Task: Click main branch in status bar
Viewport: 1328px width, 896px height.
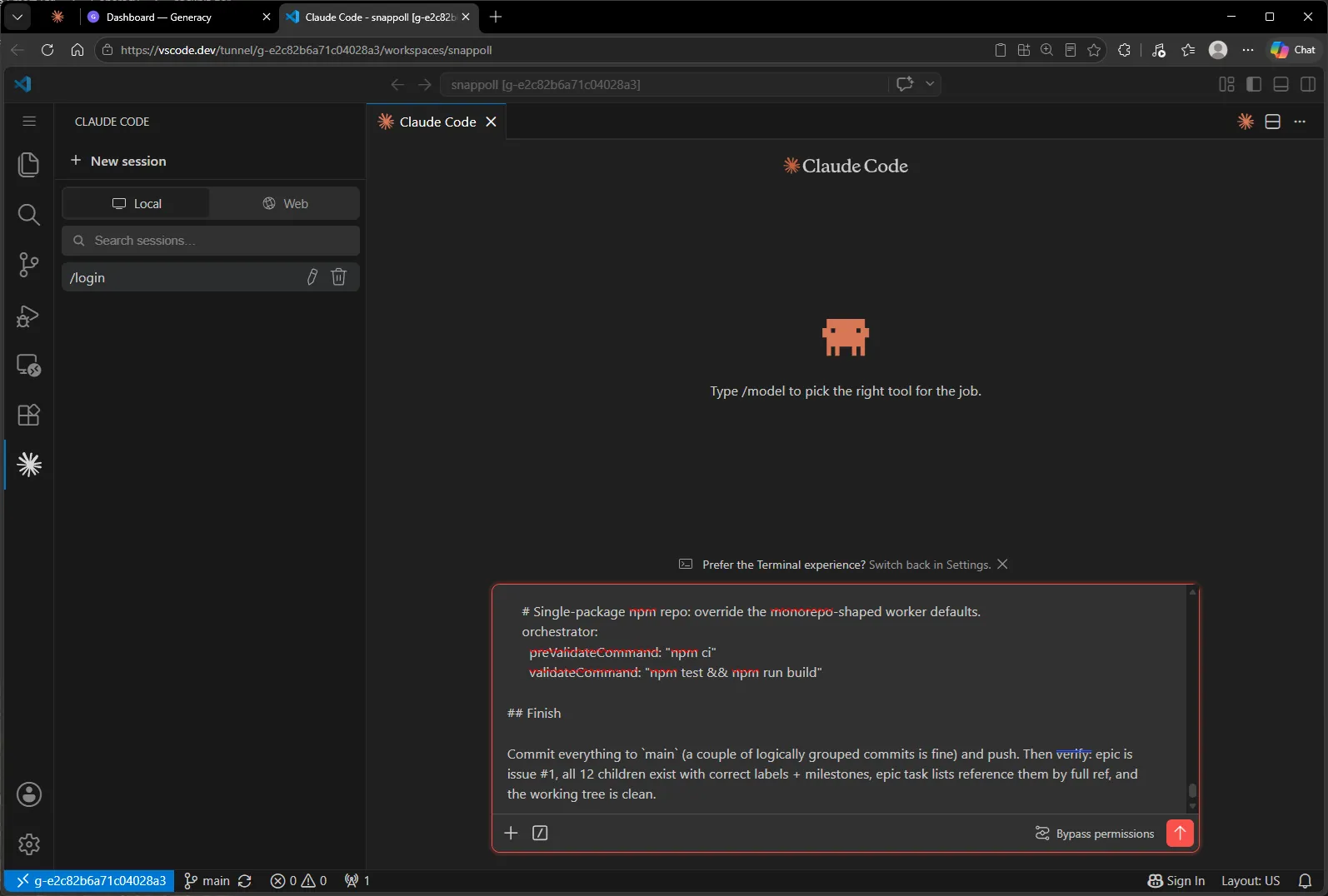Action: 207,881
